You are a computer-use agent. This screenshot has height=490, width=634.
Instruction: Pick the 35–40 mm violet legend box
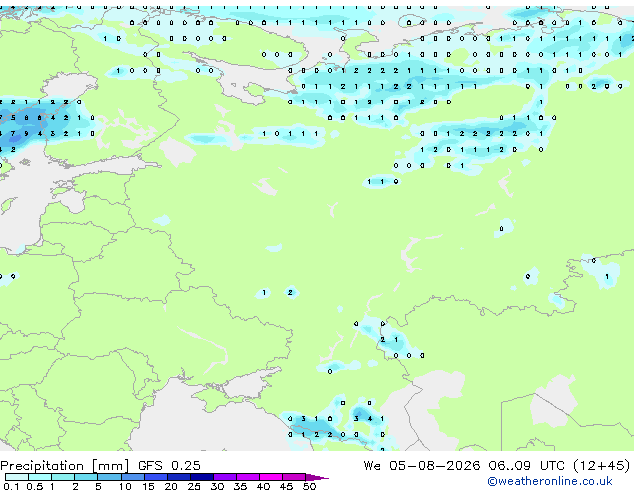pyautogui.click(x=247, y=477)
